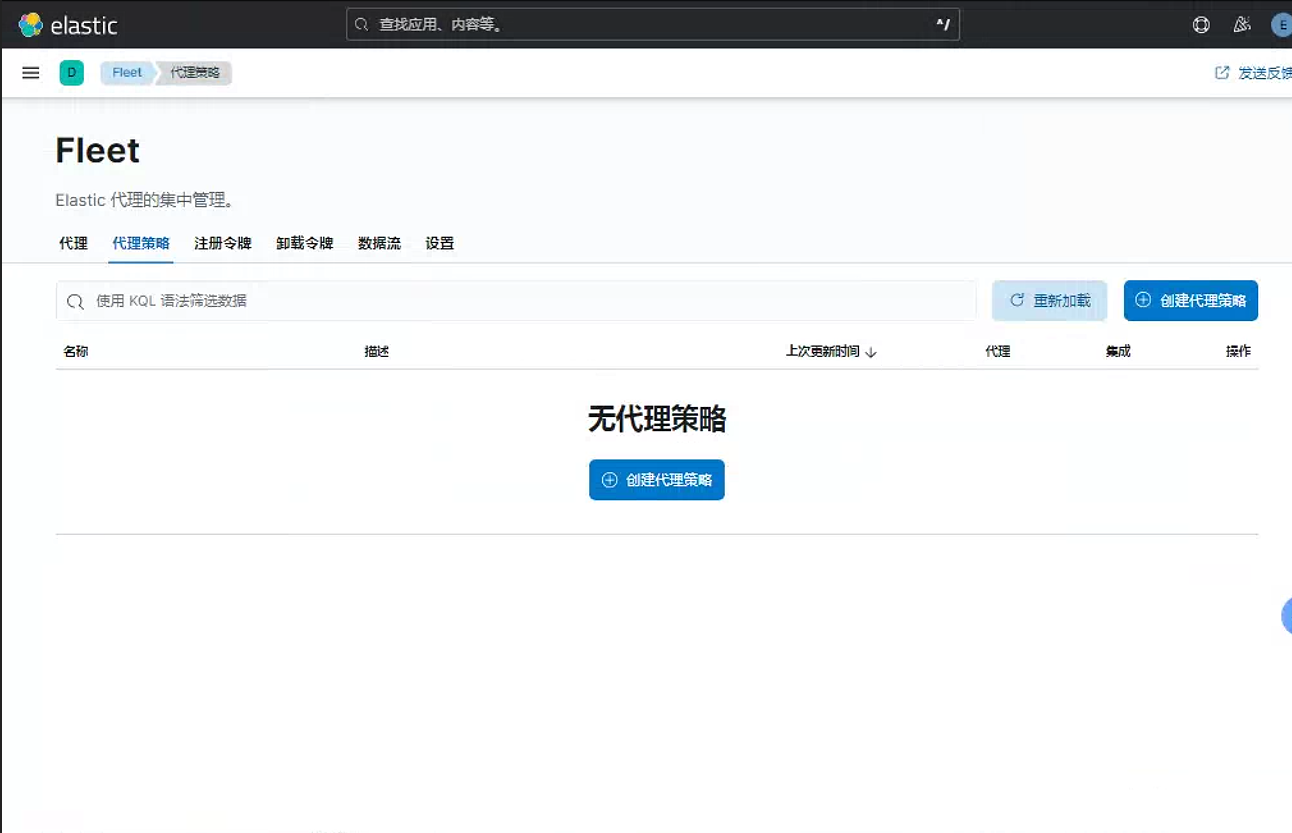Click the magnifier icon in global search
Screen dimensions: 1292x833
coord(362,25)
